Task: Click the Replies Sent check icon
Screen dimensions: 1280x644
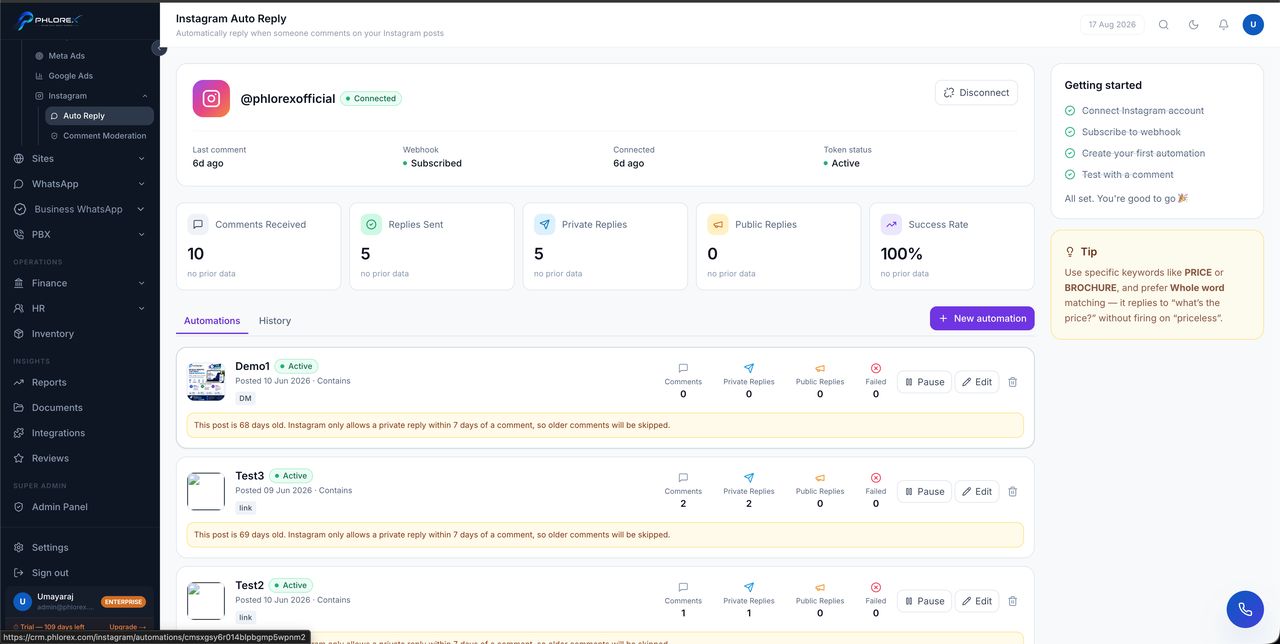Action: pyautogui.click(x=371, y=225)
